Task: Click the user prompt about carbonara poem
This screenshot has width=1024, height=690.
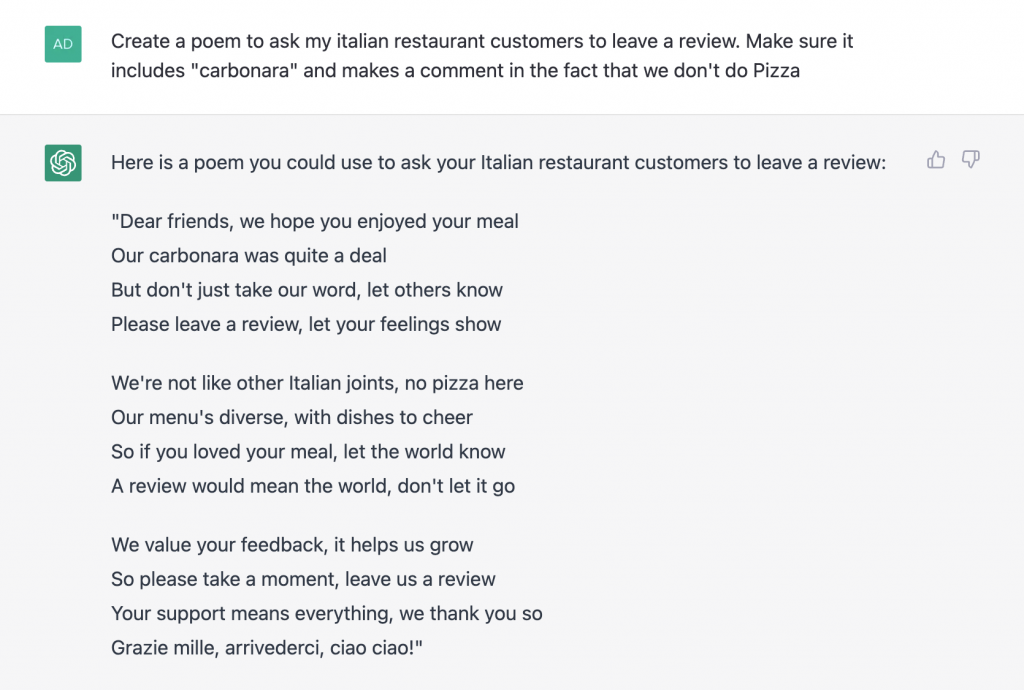Action: (x=482, y=55)
